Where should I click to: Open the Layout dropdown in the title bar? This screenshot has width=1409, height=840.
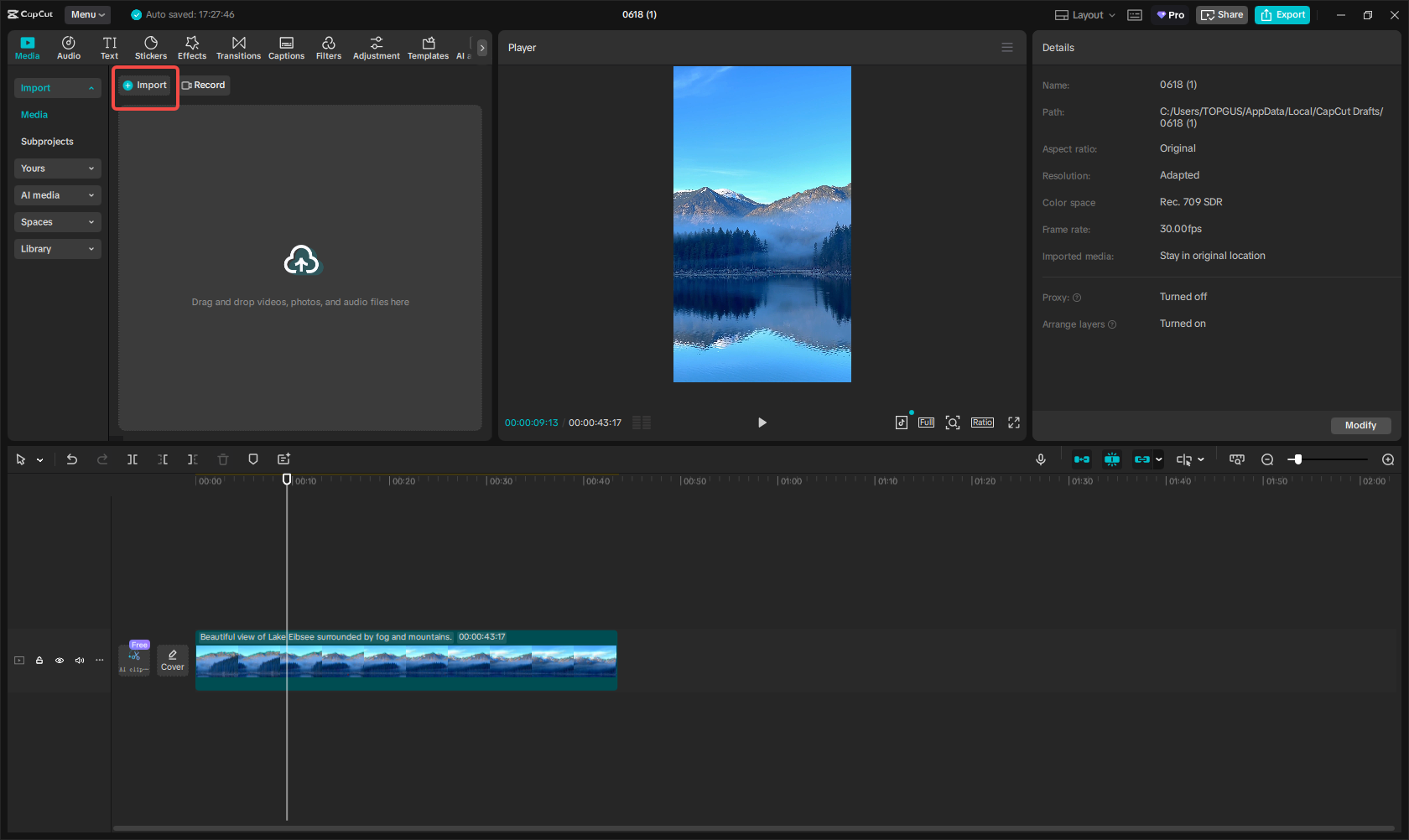click(x=1084, y=14)
